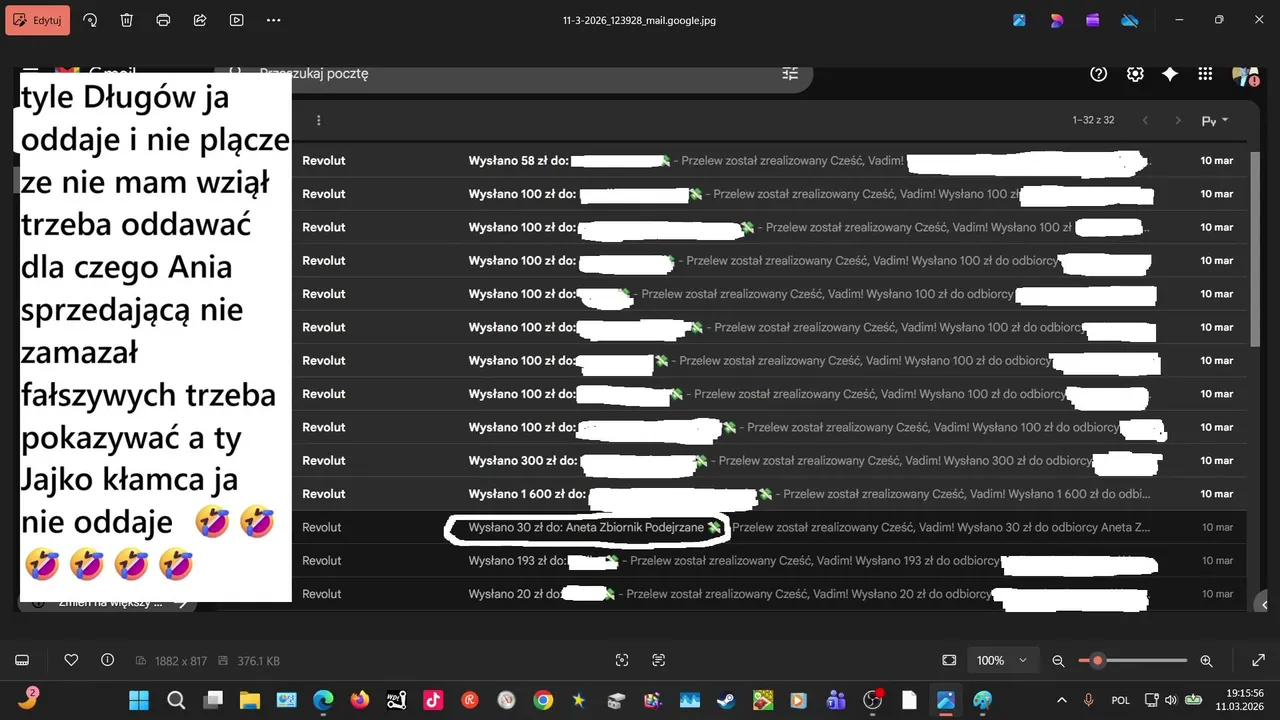
Task: Open Gmail list more options vertical dots
Action: (x=319, y=120)
